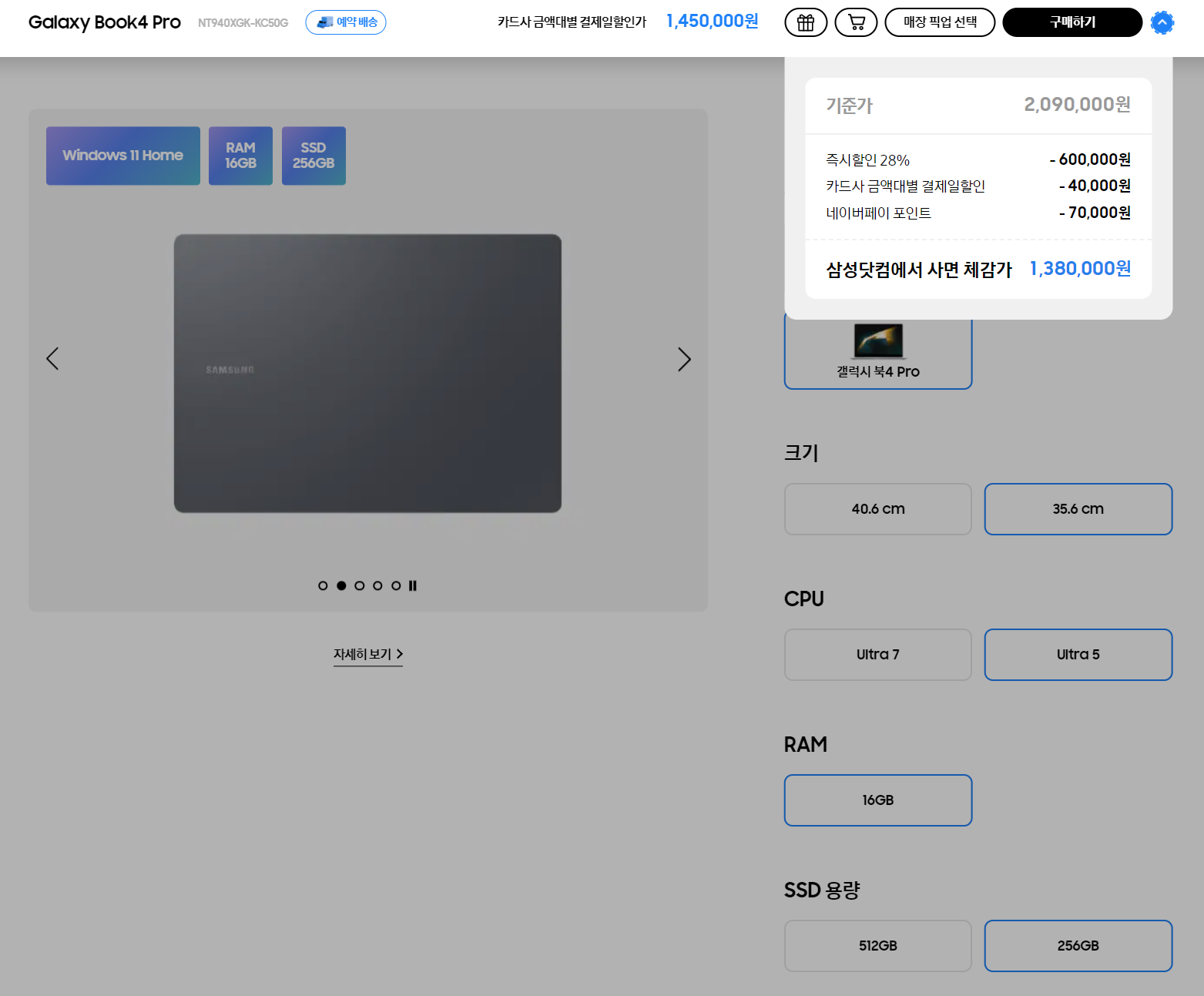
Task: Click the gift icon button
Action: (x=806, y=22)
